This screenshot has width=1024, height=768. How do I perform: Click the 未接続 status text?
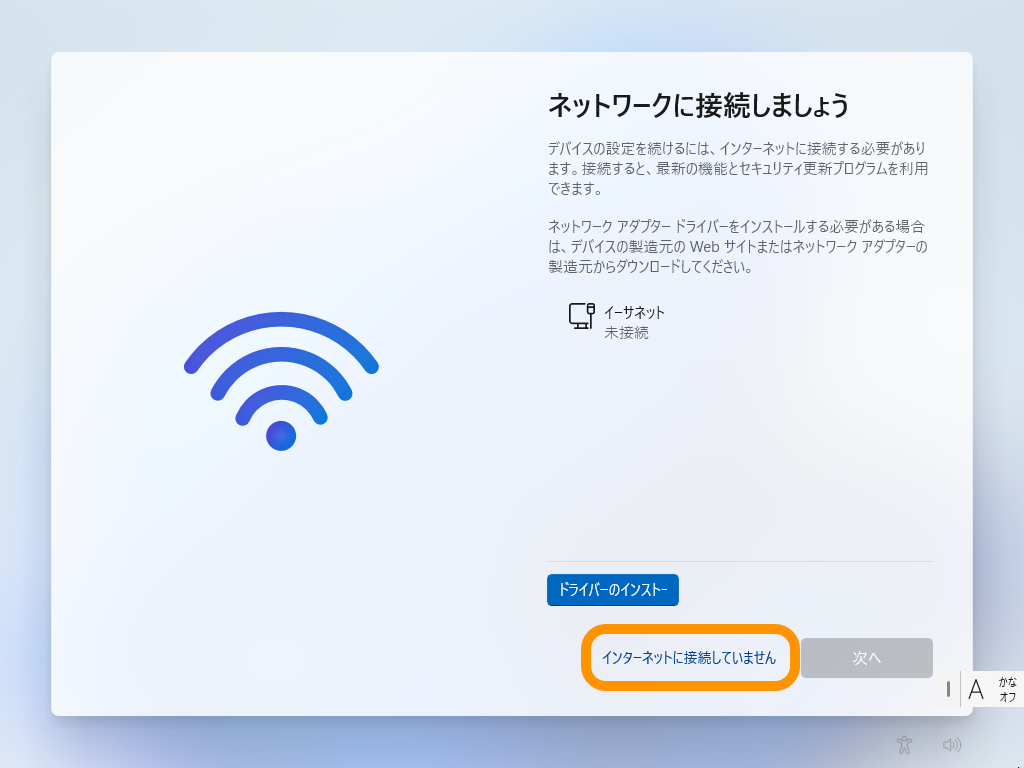[x=626, y=332]
